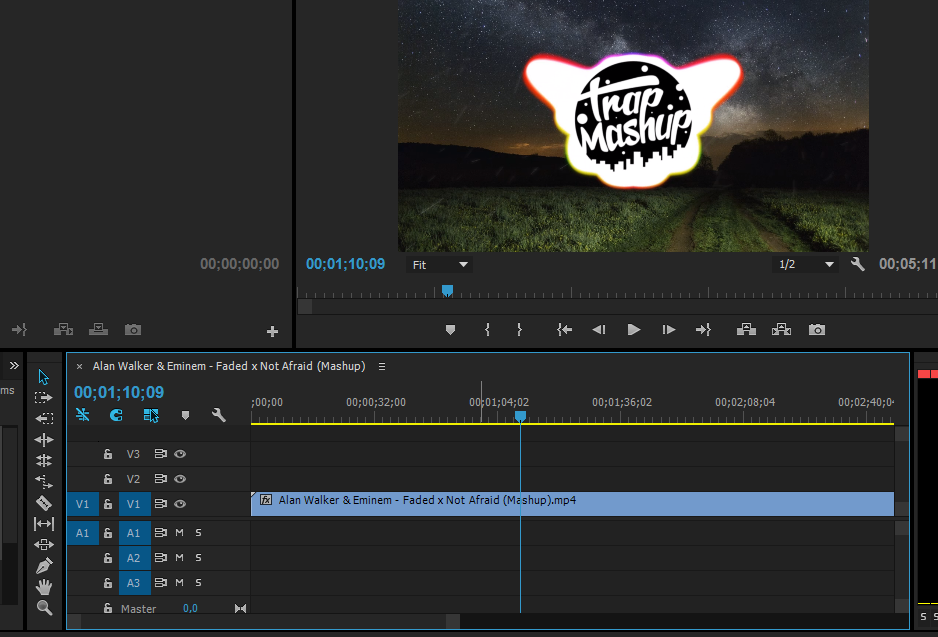This screenshot has height=637, width=938.
Task: Select the Pen tool
Action: [44, 566]
